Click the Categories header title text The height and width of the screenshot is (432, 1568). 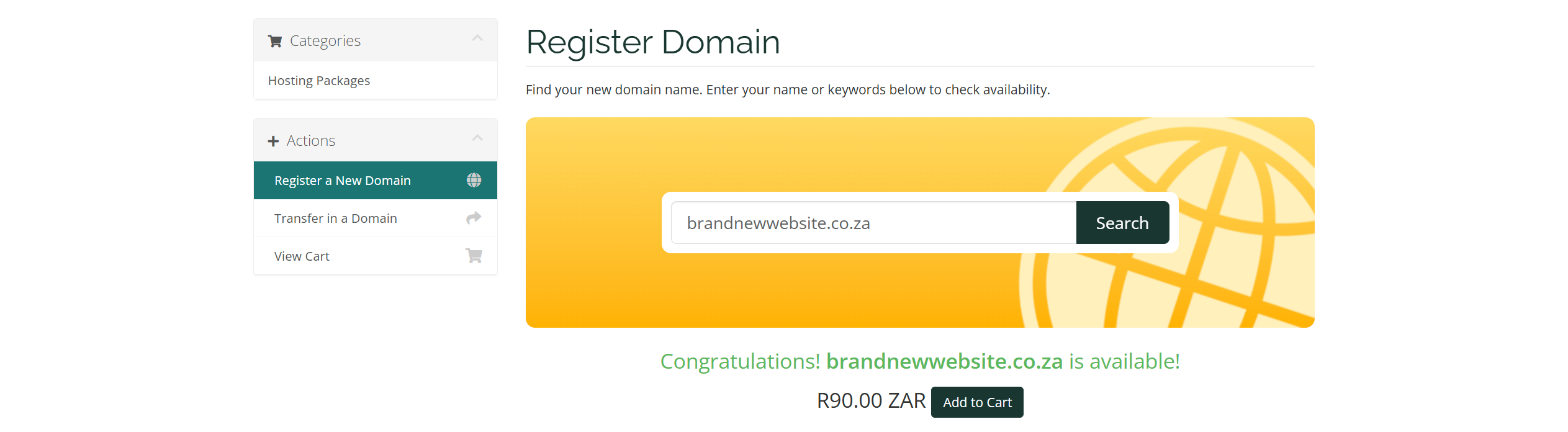pyautogui.click(x=325, y=41)
